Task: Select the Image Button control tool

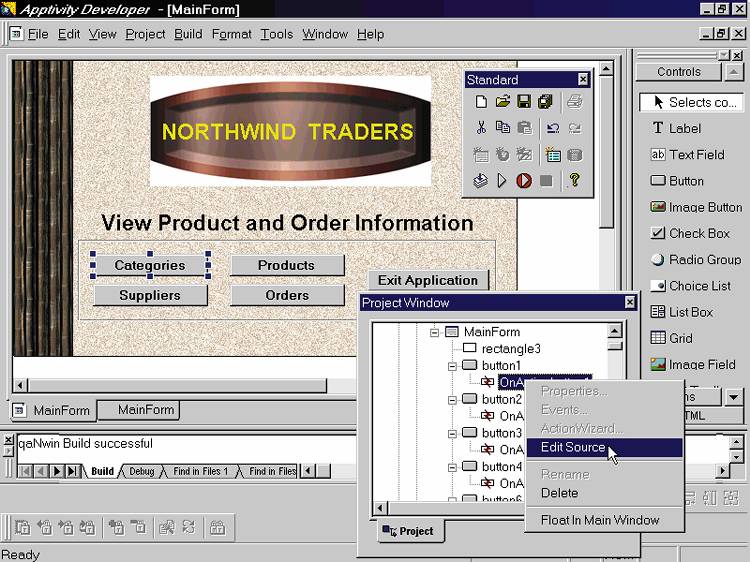Action: tap(696, 207)
